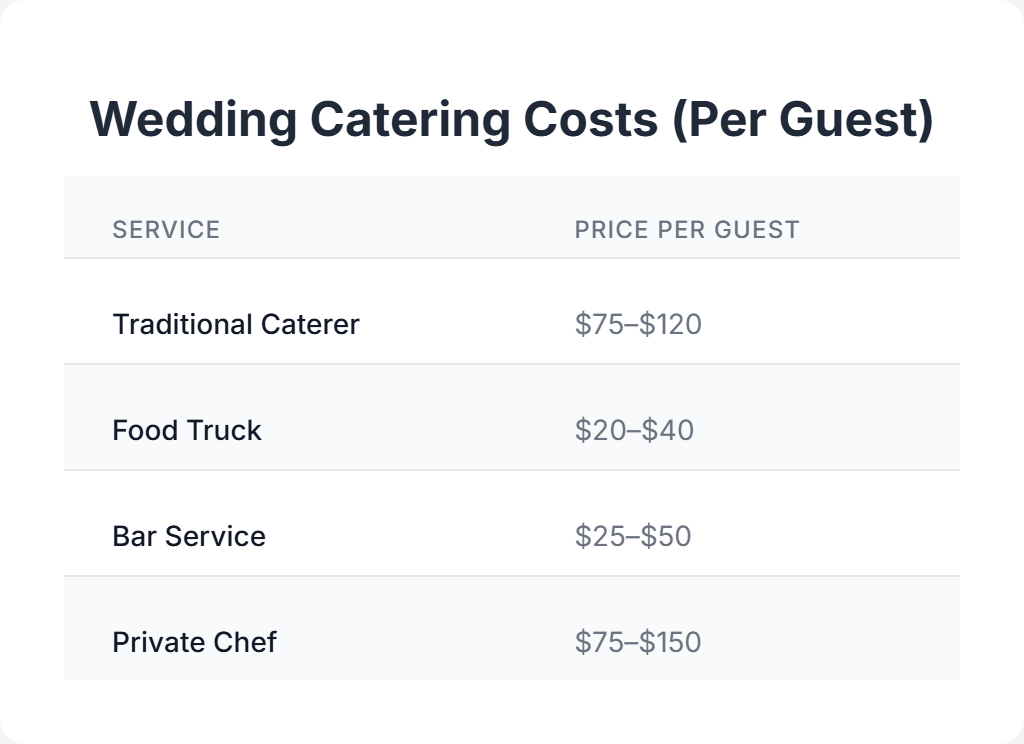Click the PRICE PER GUEST column header
1024x744 pixels.
(687, 229)
